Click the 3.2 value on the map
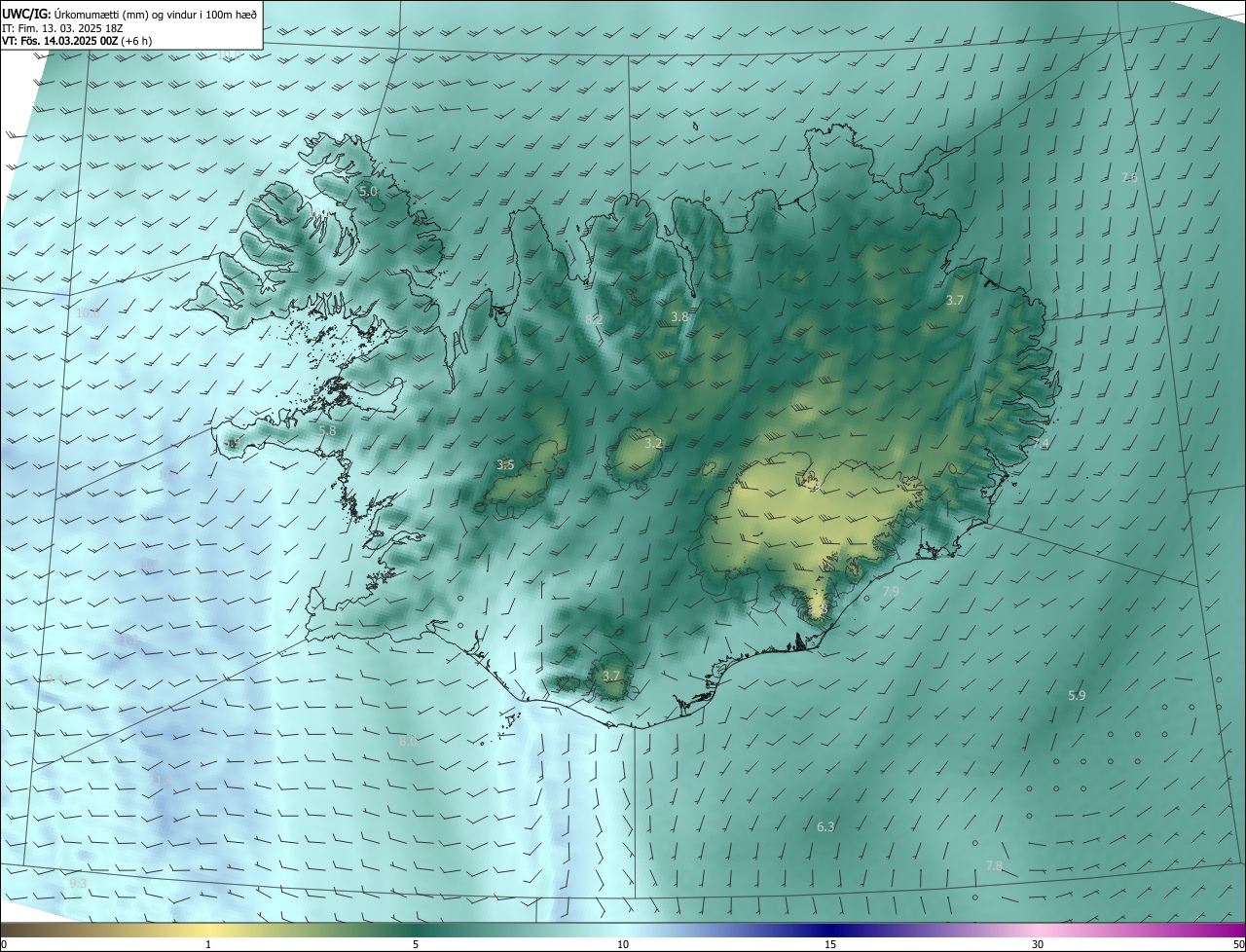 (653, 443)
